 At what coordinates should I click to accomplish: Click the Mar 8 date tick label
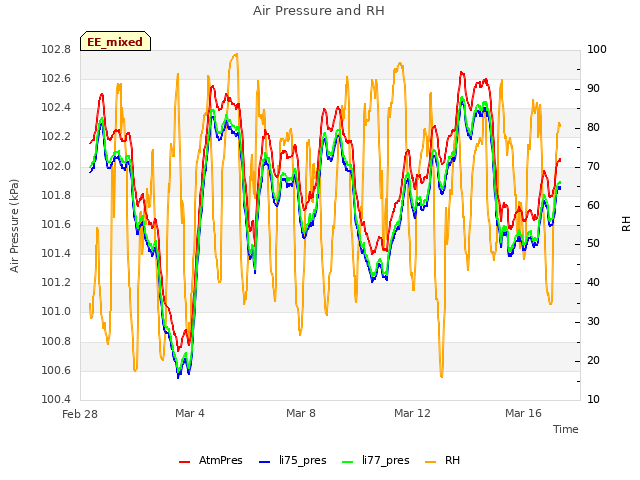pos(301,413)
